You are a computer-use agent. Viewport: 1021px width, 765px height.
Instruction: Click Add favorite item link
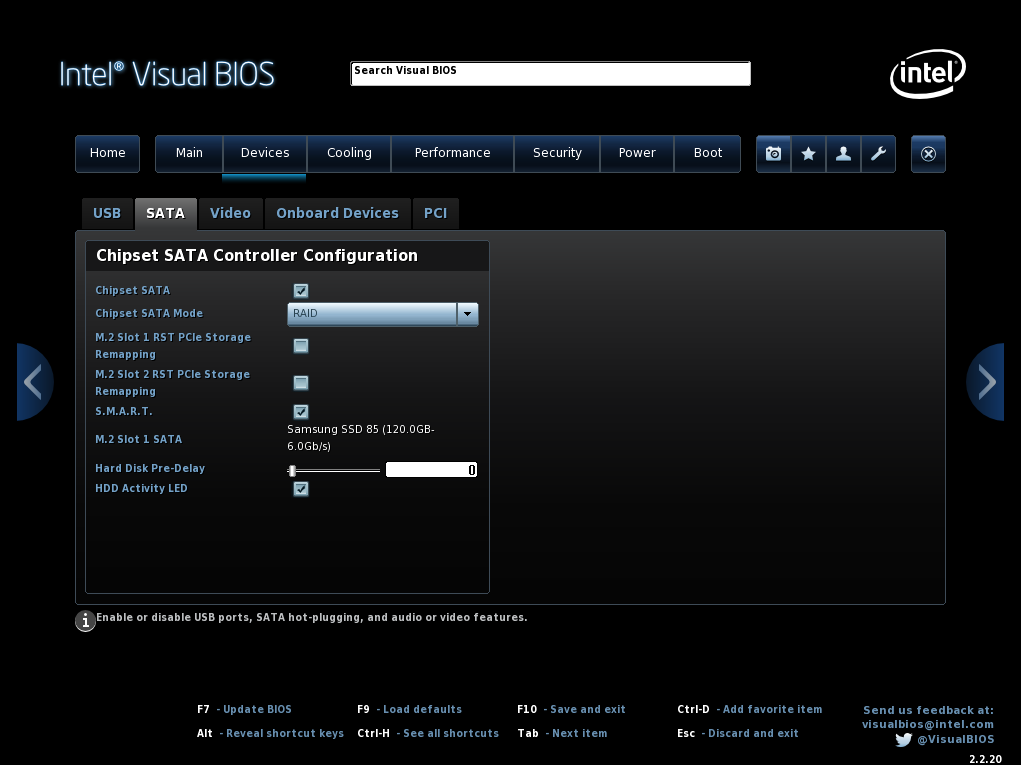(772, 709)
